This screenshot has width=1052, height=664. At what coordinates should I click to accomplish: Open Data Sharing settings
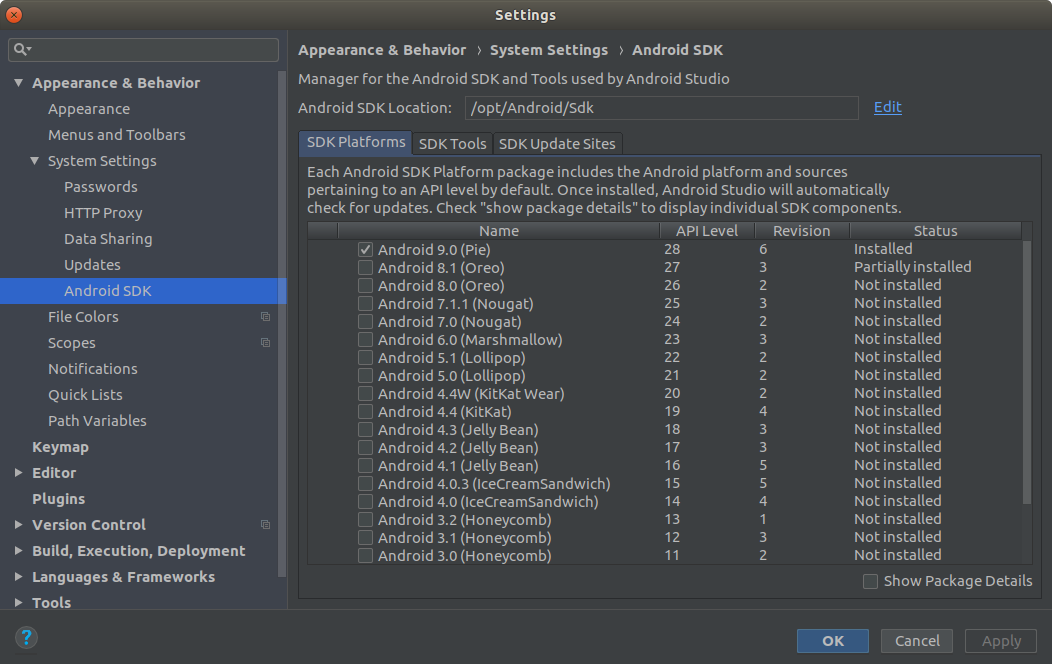point(108,239)
